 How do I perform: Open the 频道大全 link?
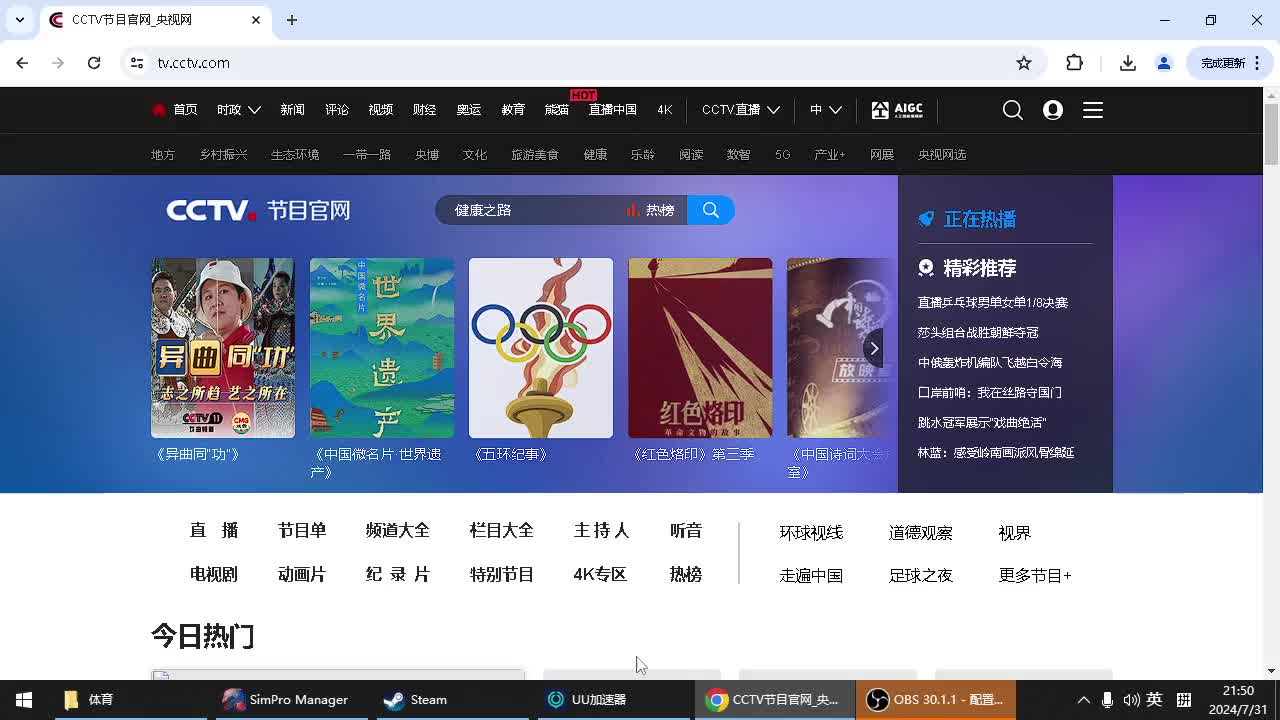coord(398,531)
